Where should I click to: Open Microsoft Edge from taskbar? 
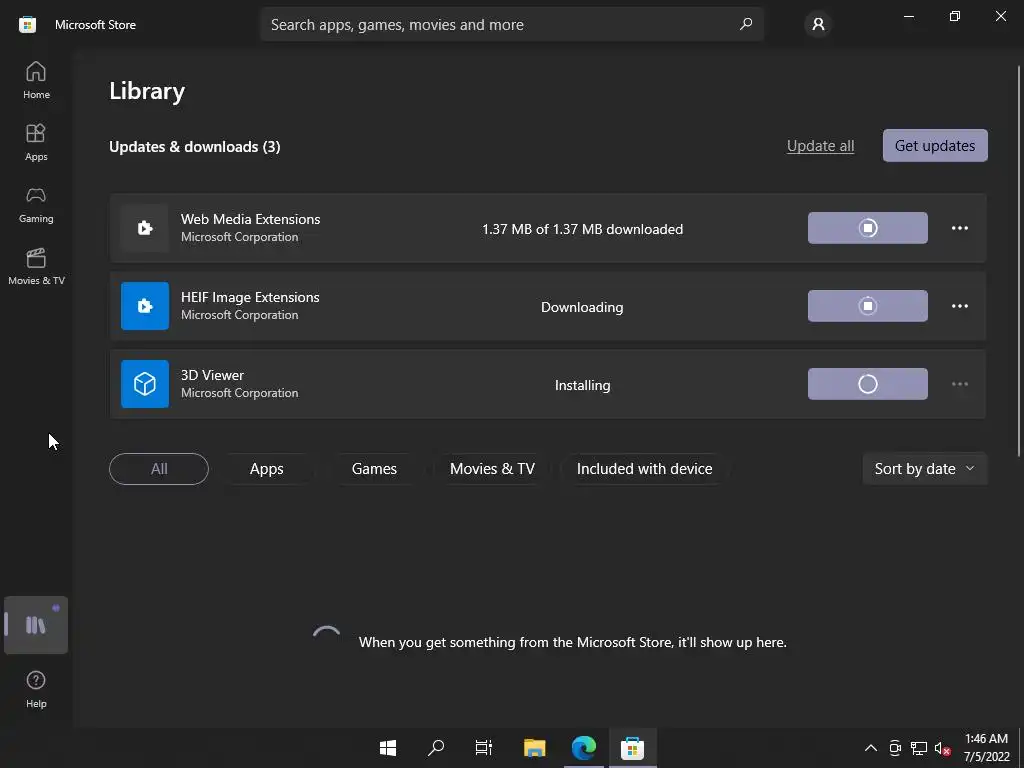point(584,748)
